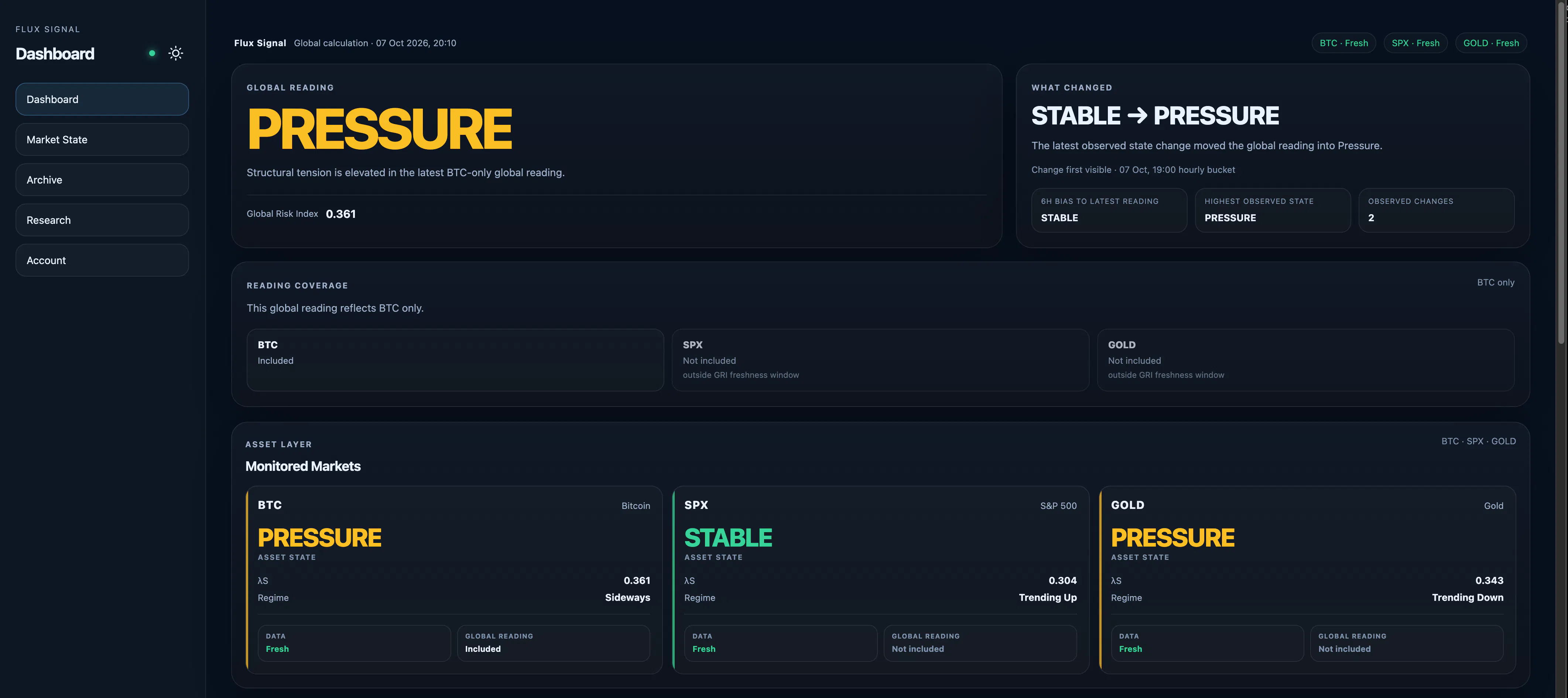Select the SPX Not included coverage card
The image size is (1568, 698).
tap(880, 360)
